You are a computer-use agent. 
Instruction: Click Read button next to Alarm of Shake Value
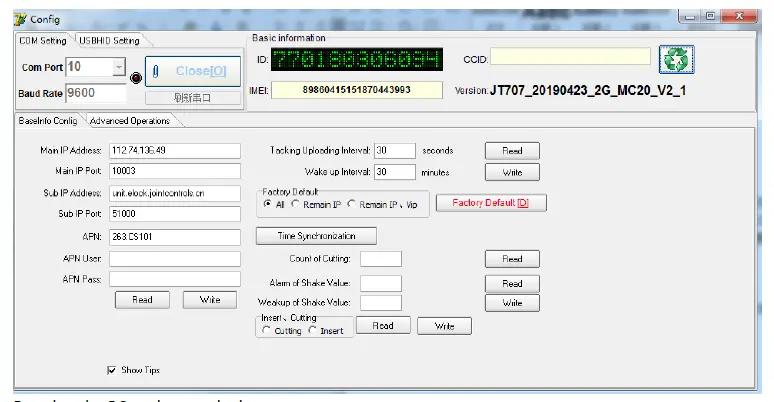click(x=512, y=283)
